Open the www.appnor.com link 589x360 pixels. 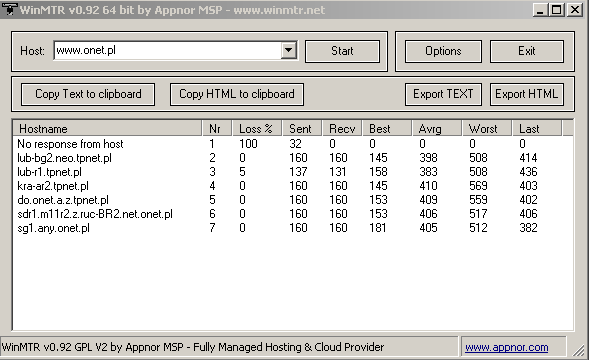[x=506, y=347]
